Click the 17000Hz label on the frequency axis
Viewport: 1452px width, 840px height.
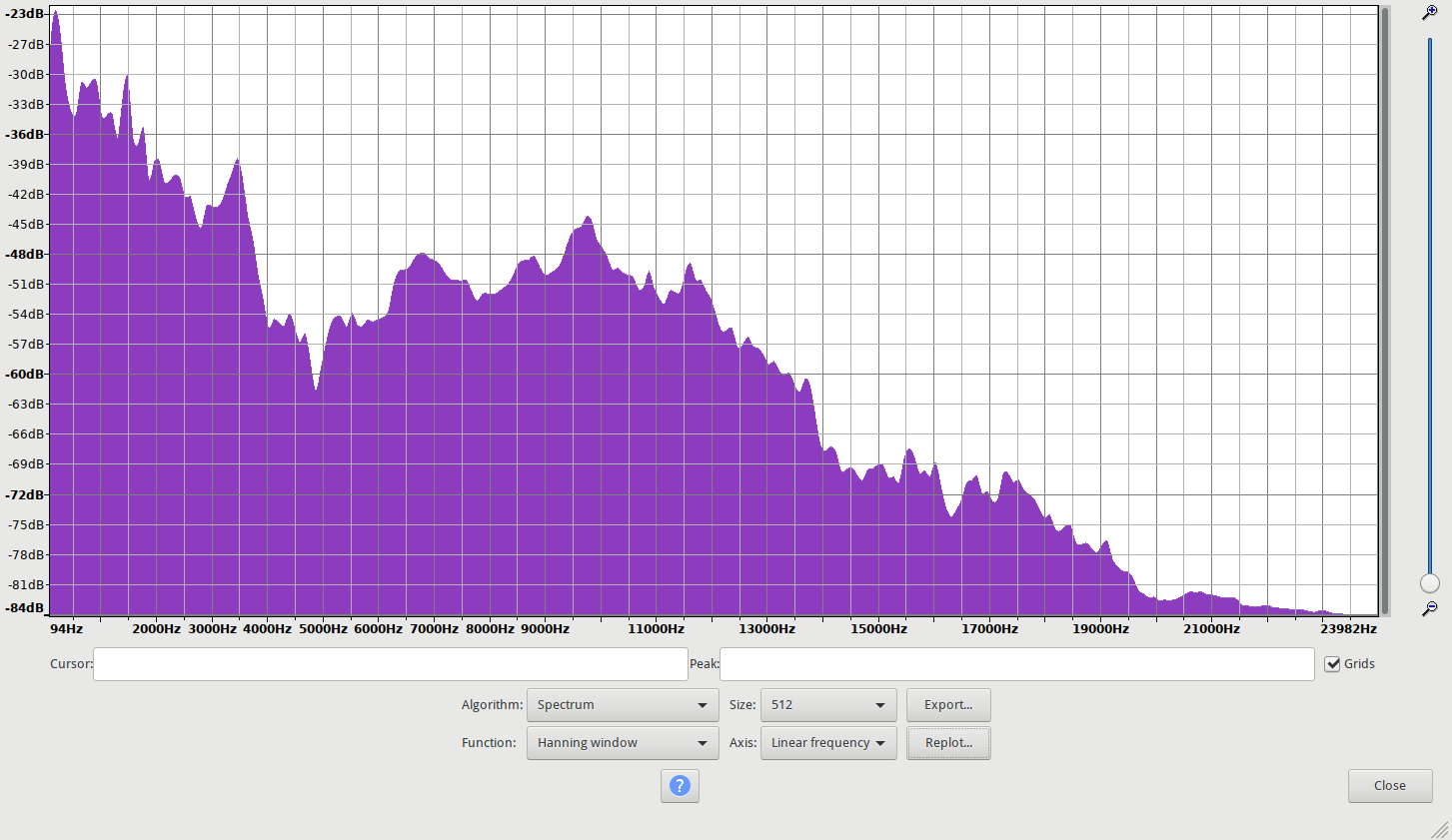pos(989,629)
